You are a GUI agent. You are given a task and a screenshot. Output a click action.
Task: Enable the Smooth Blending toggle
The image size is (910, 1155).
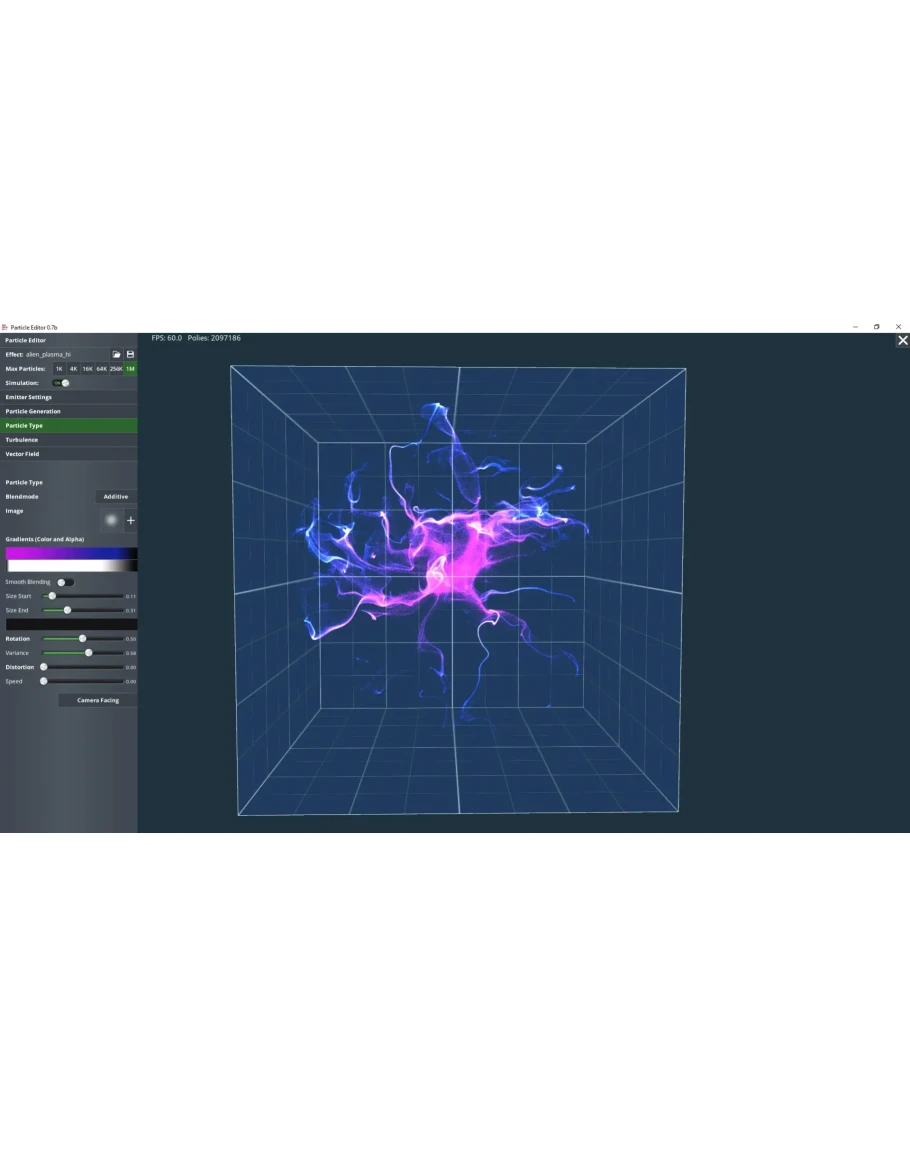[x=65, y=582]
